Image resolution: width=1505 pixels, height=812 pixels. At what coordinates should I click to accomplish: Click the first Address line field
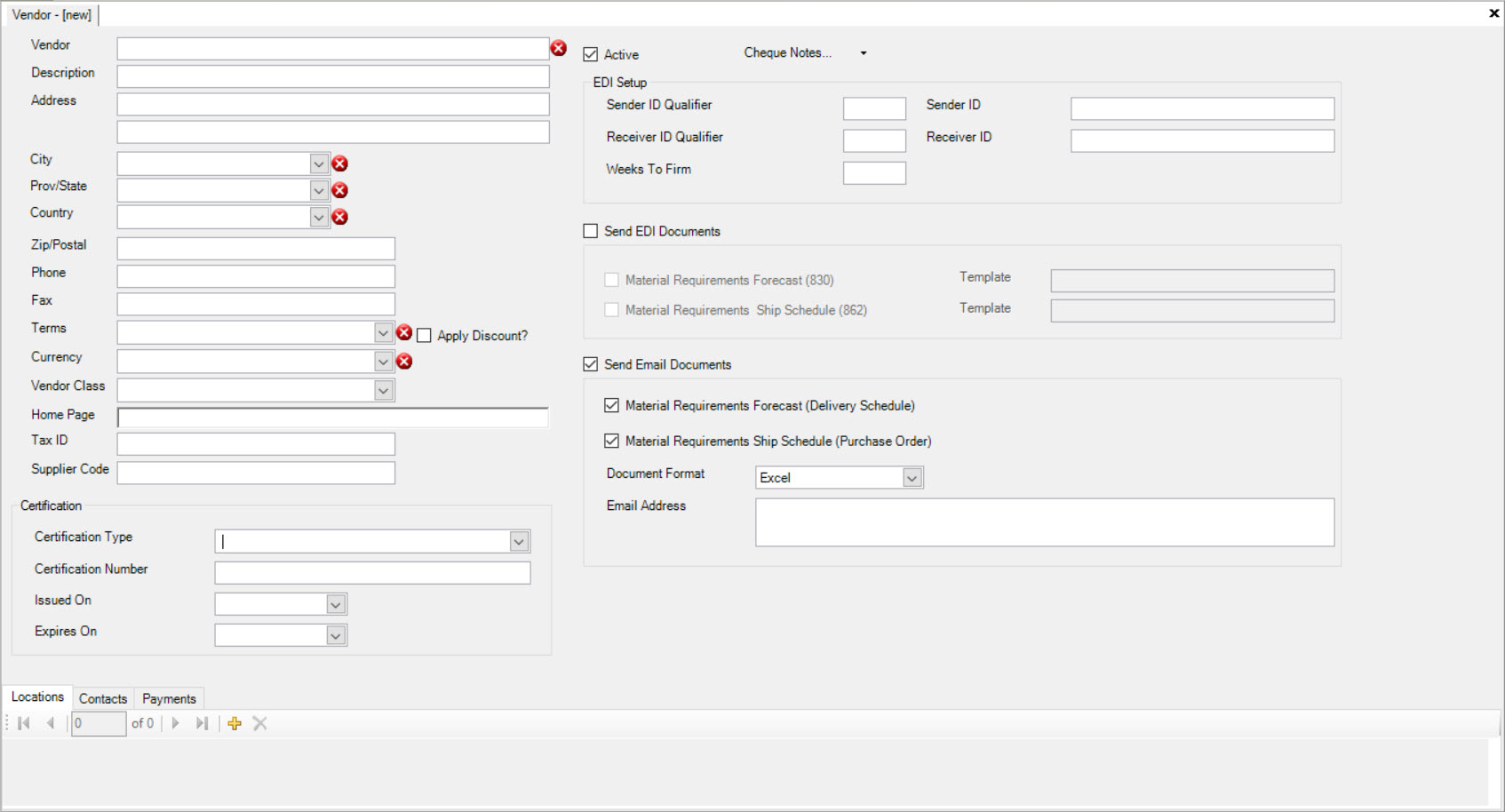[333, 104]
